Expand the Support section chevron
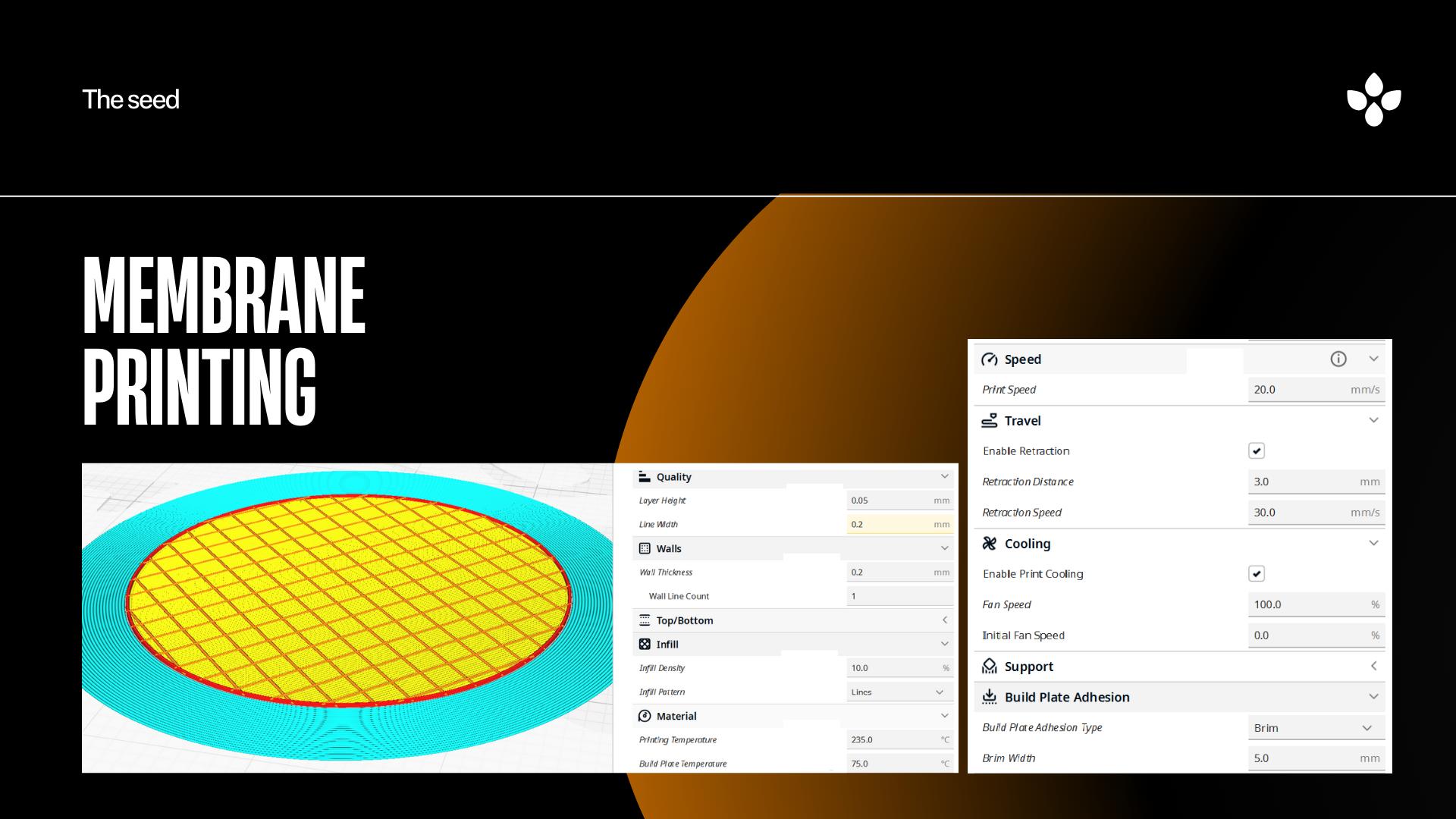The width and height of the screenshot is (1456, 819). [1373, 666]
